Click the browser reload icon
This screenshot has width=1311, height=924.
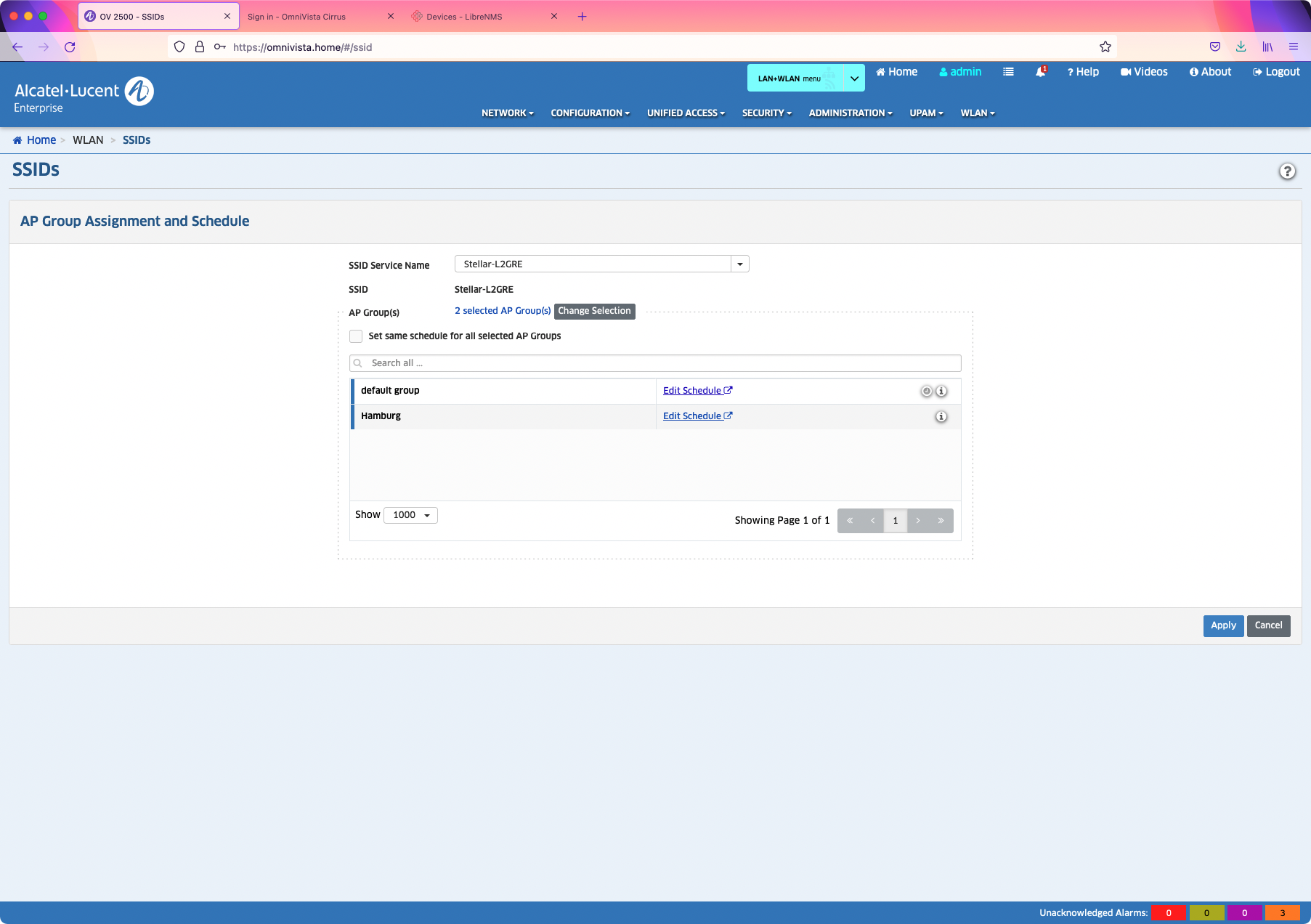[70, 47]
